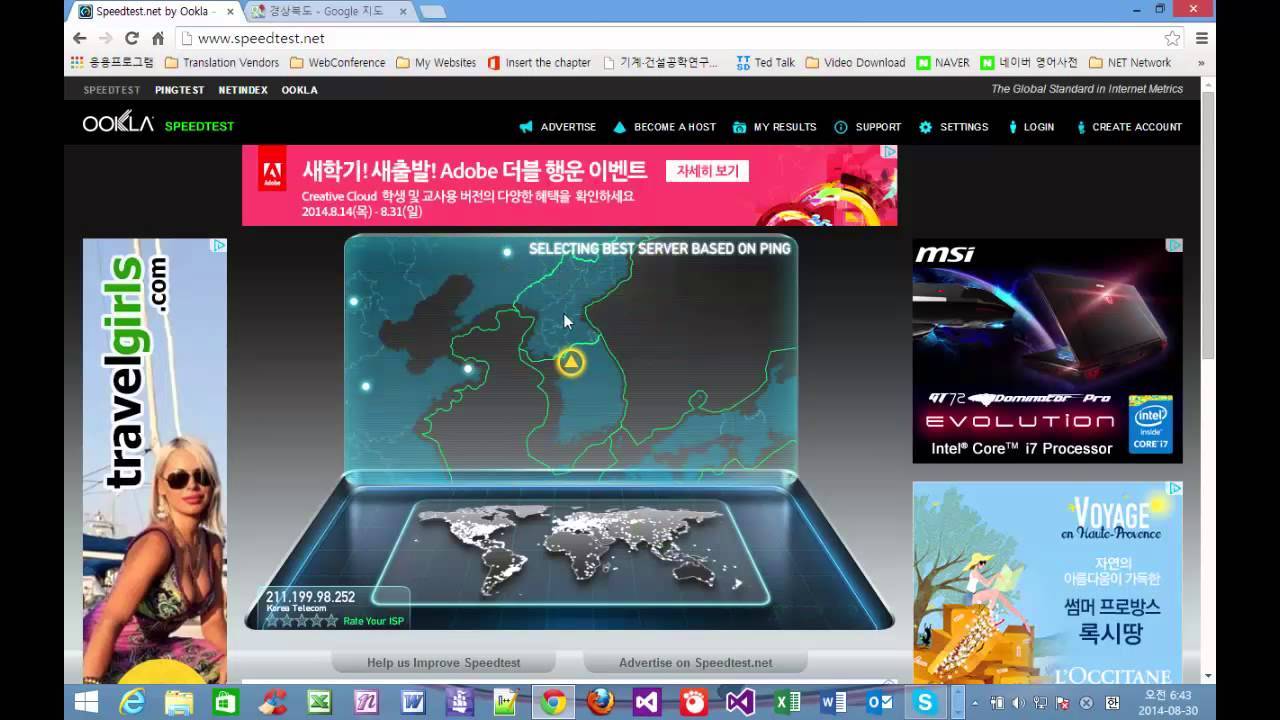The width and height of the screenshot is (1280, 720).
Task: Click the Help us Improve Speedtest button
Action: (443, 662)
